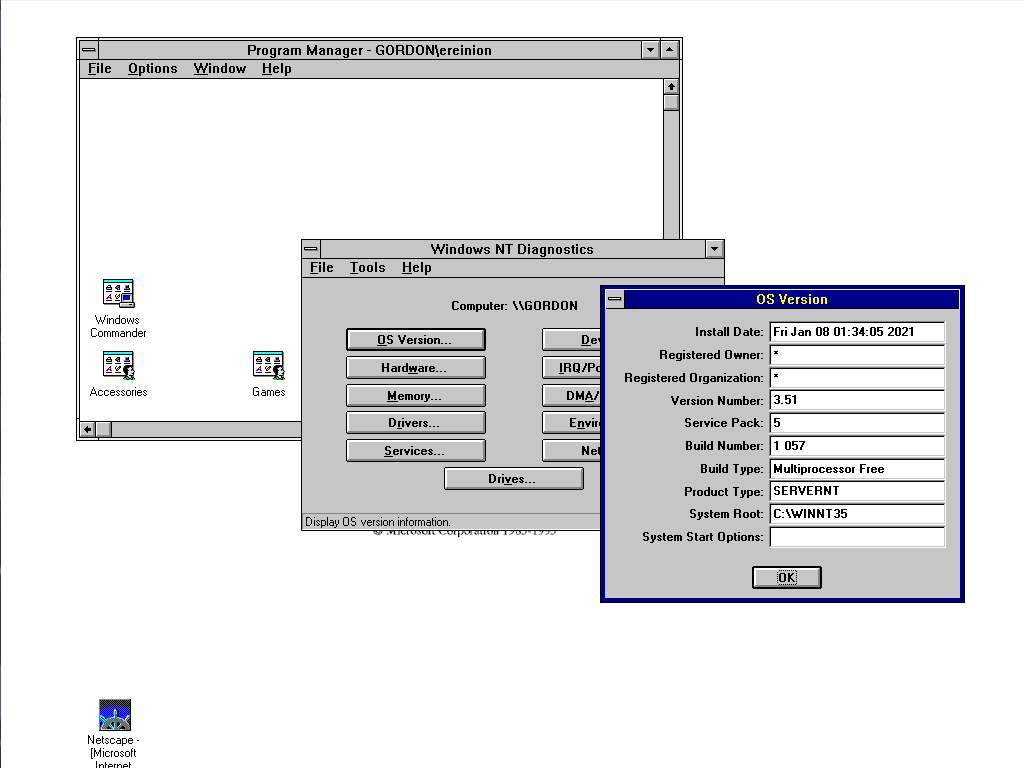Open the Windows NT Diagnostics control menu box
Viewport: 1024px width, 768px height.
coord(312,249)
